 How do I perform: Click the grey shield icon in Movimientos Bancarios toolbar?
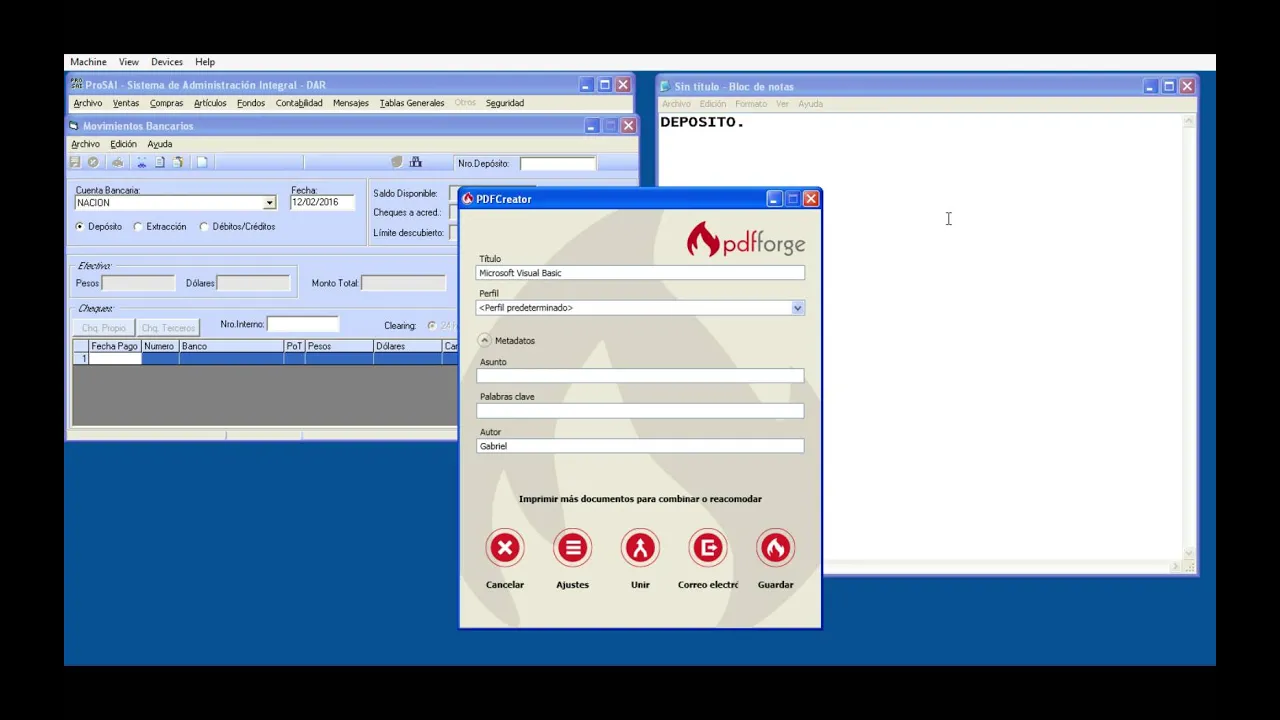pos(397,162)
